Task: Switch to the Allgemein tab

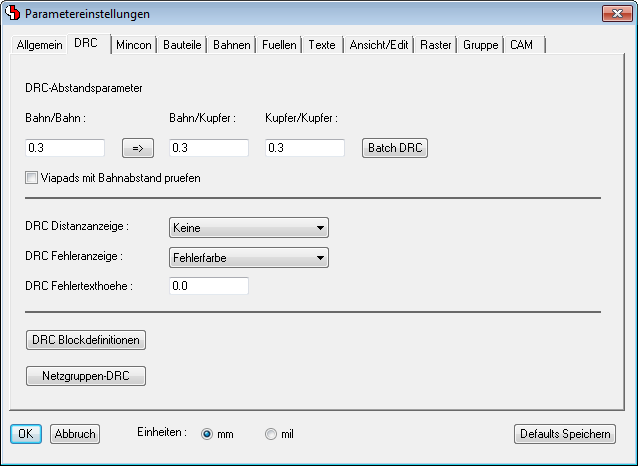Action: pos(40,46)
